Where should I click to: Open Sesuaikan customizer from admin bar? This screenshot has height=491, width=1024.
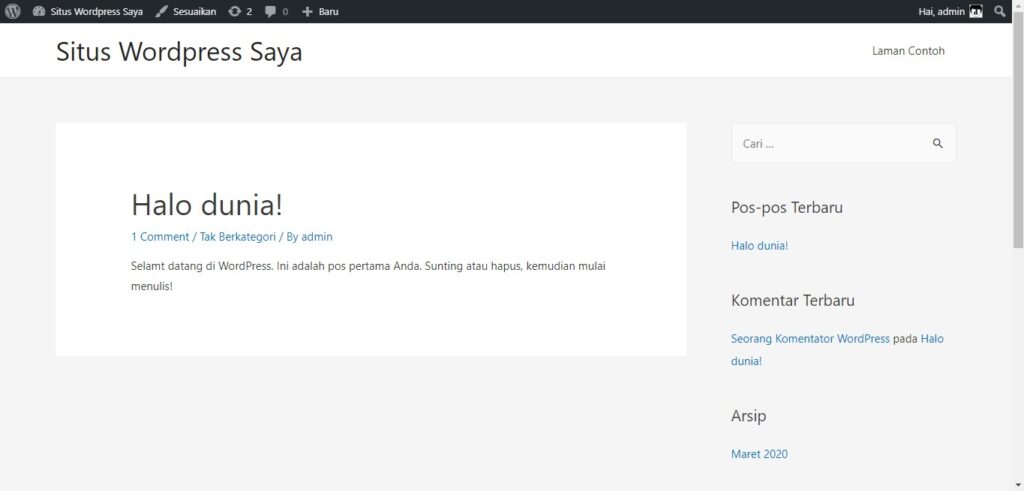tap(195, 11)
